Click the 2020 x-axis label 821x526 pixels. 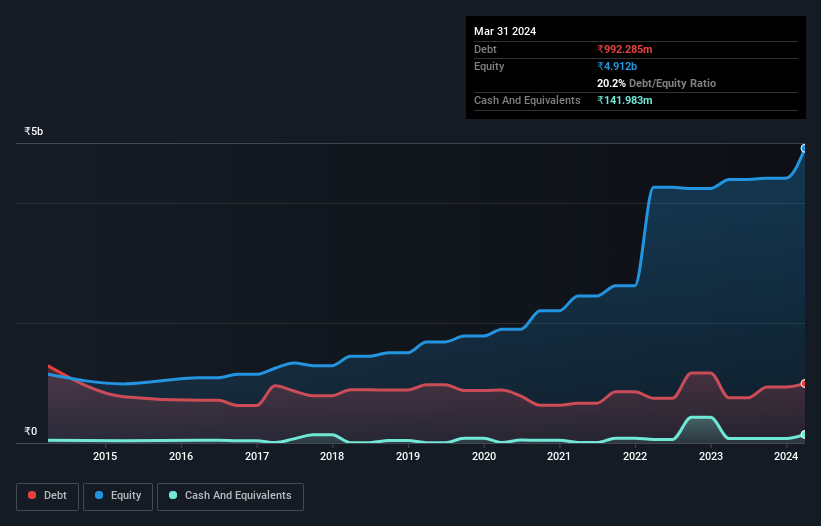484,456
